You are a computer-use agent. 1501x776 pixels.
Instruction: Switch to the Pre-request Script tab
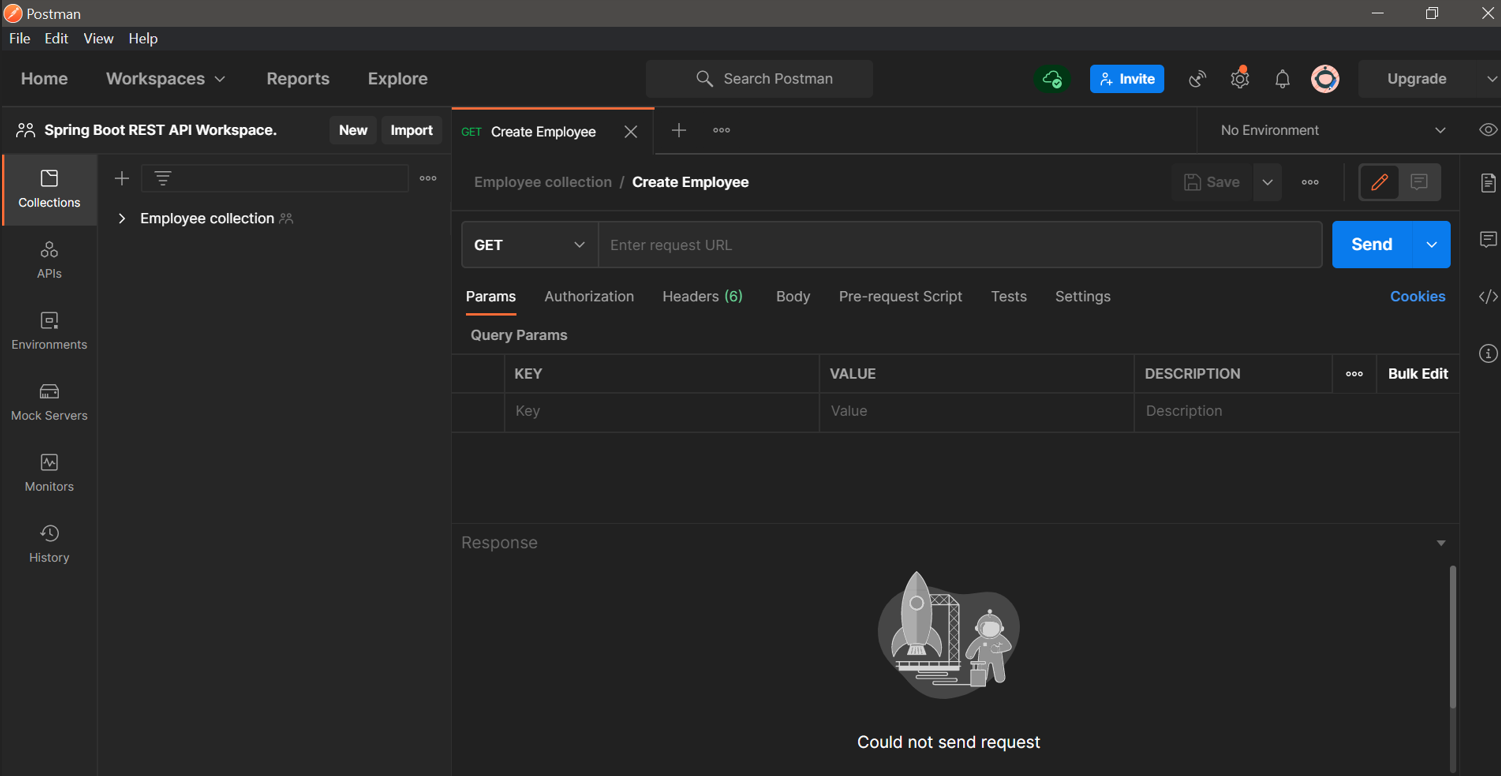900,296
